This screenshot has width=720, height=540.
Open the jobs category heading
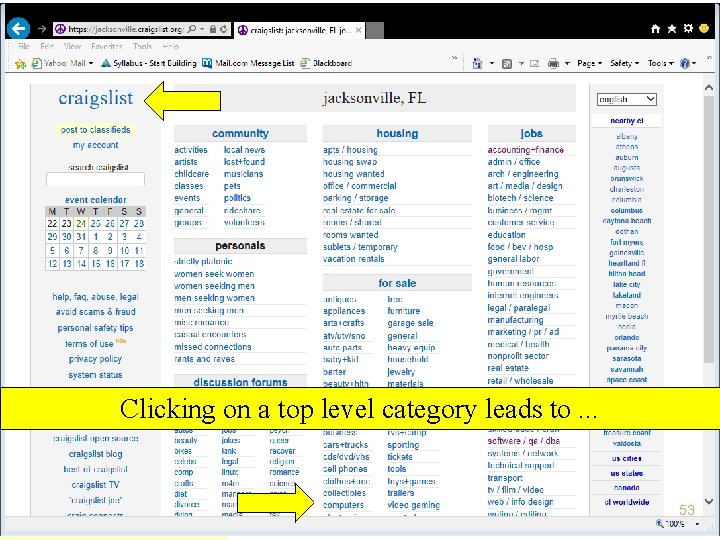point(531,134)
